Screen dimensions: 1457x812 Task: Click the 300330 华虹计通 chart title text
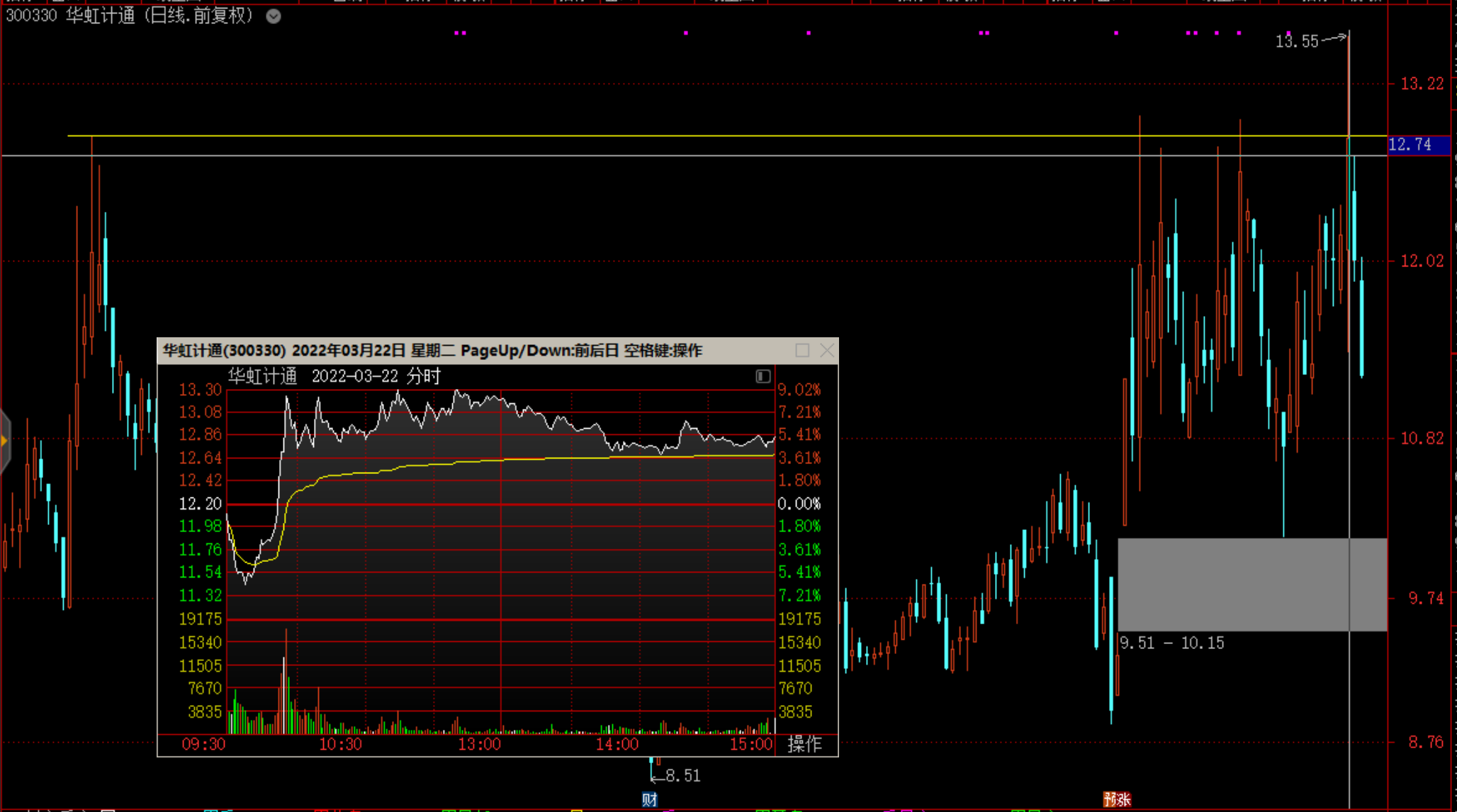pyautogui.click(x=130, y=16)
